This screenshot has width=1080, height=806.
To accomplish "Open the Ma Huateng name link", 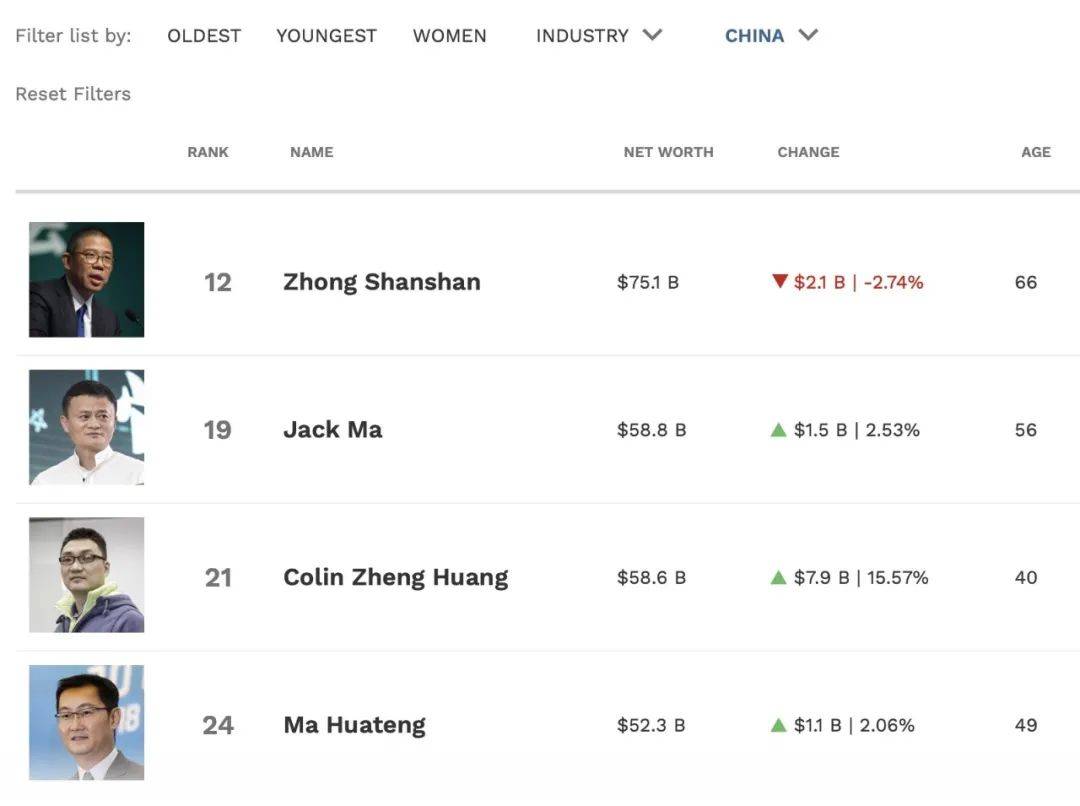I will pos(354,725).
